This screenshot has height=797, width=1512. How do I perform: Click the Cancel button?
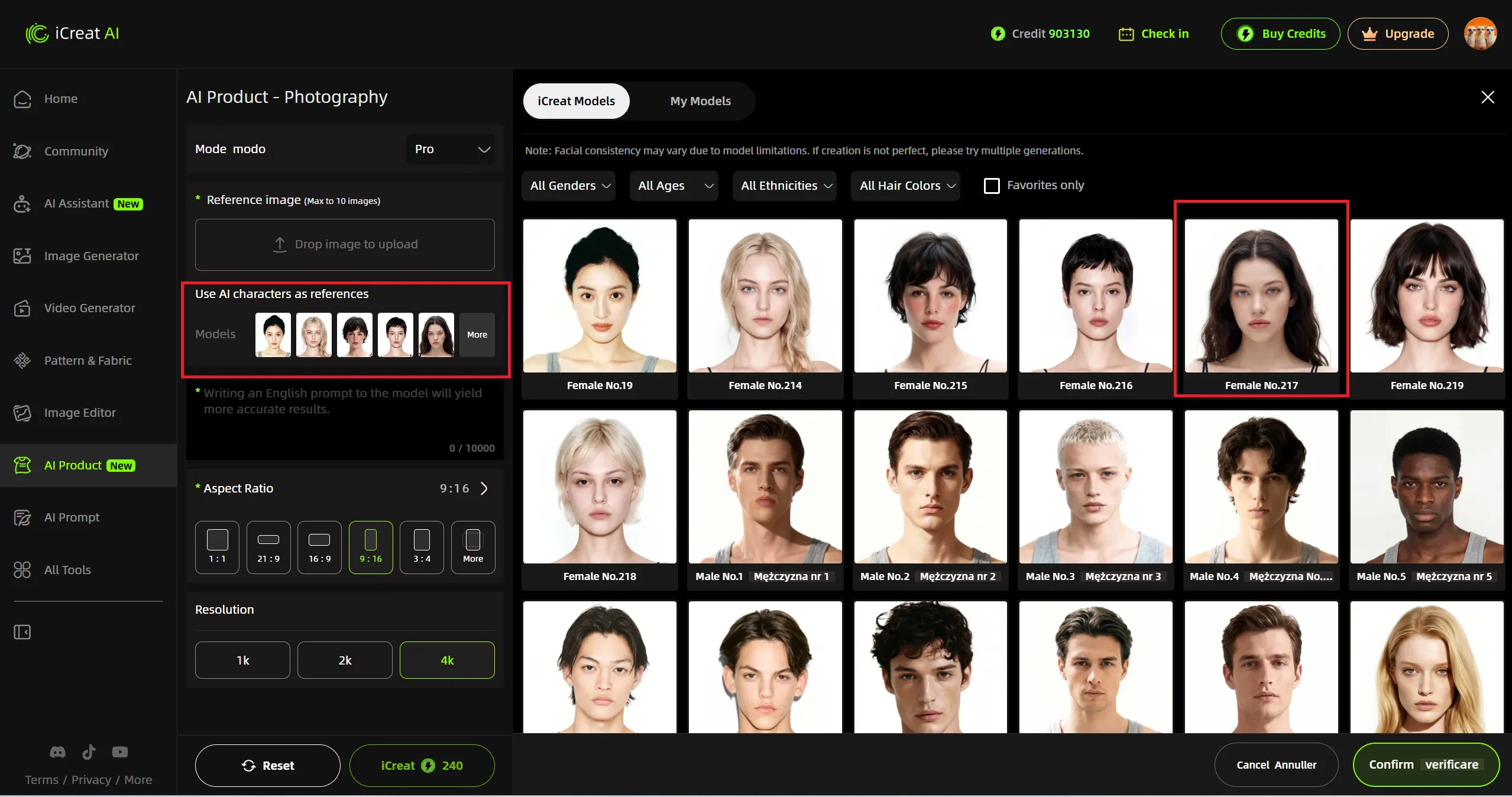(1276, 765)
